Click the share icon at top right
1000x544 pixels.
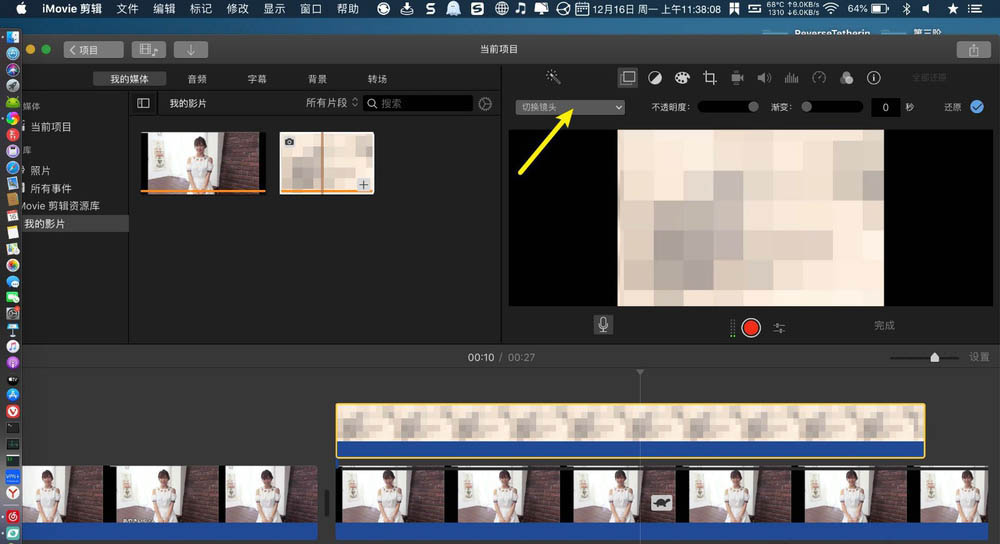coord(973,50)
